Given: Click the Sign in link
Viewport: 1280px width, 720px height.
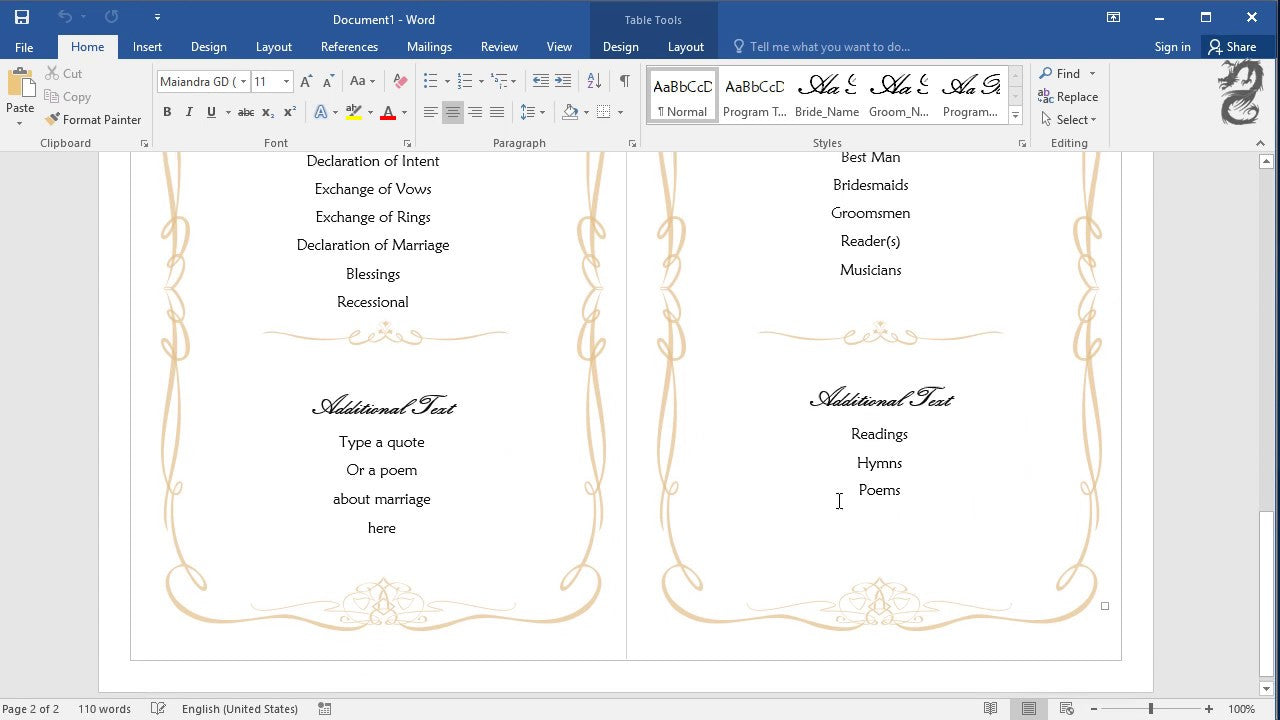Looking at the screenshot, I should coord(1172,46).
